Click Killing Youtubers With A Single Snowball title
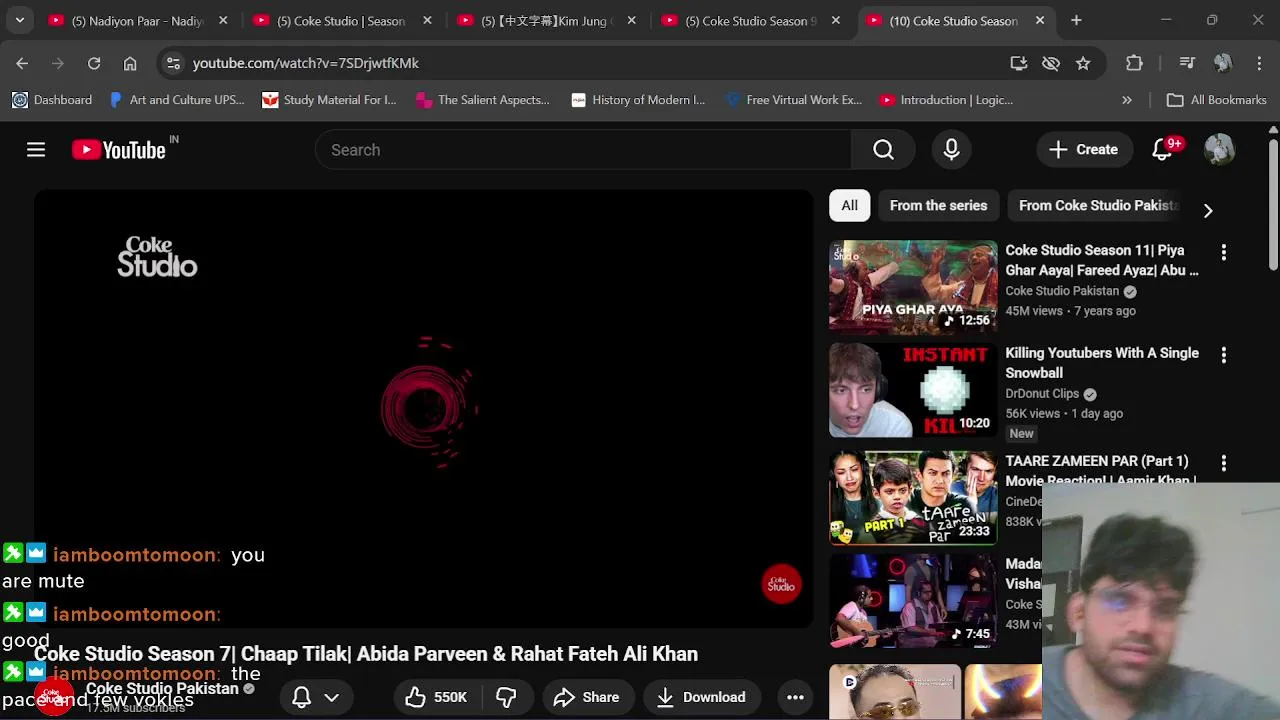This screenshot has height=720, width=1280. tap(1102, 363)
